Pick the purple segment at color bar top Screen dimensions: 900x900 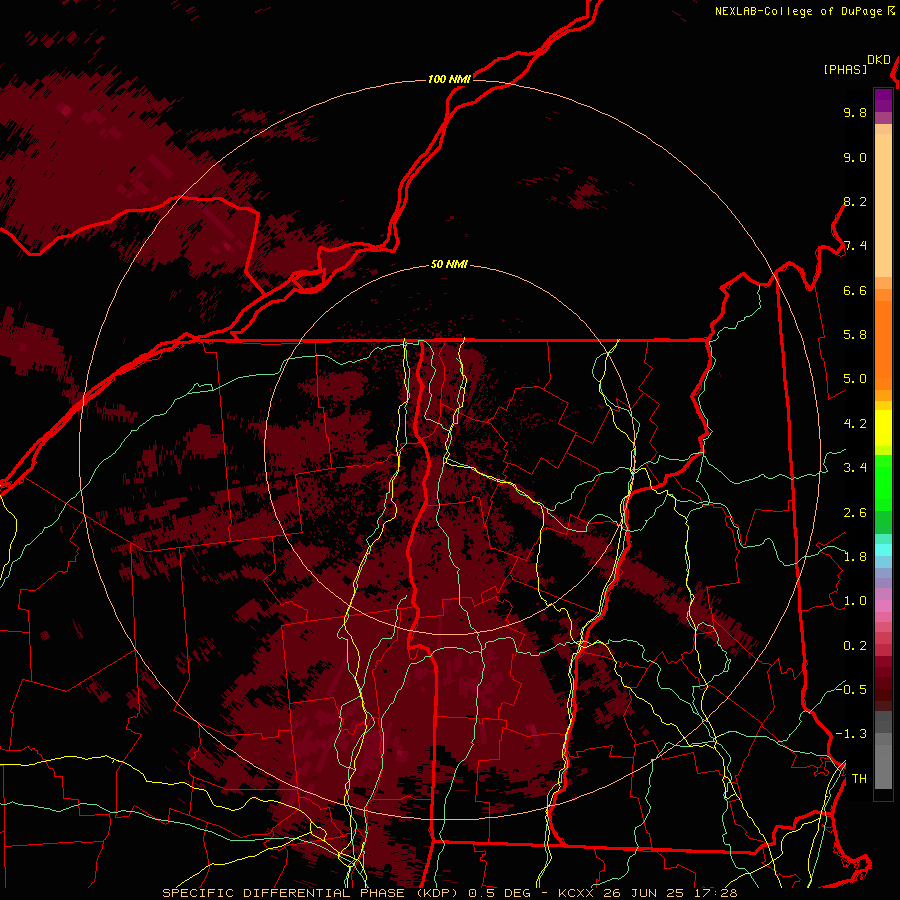(883, 100)
